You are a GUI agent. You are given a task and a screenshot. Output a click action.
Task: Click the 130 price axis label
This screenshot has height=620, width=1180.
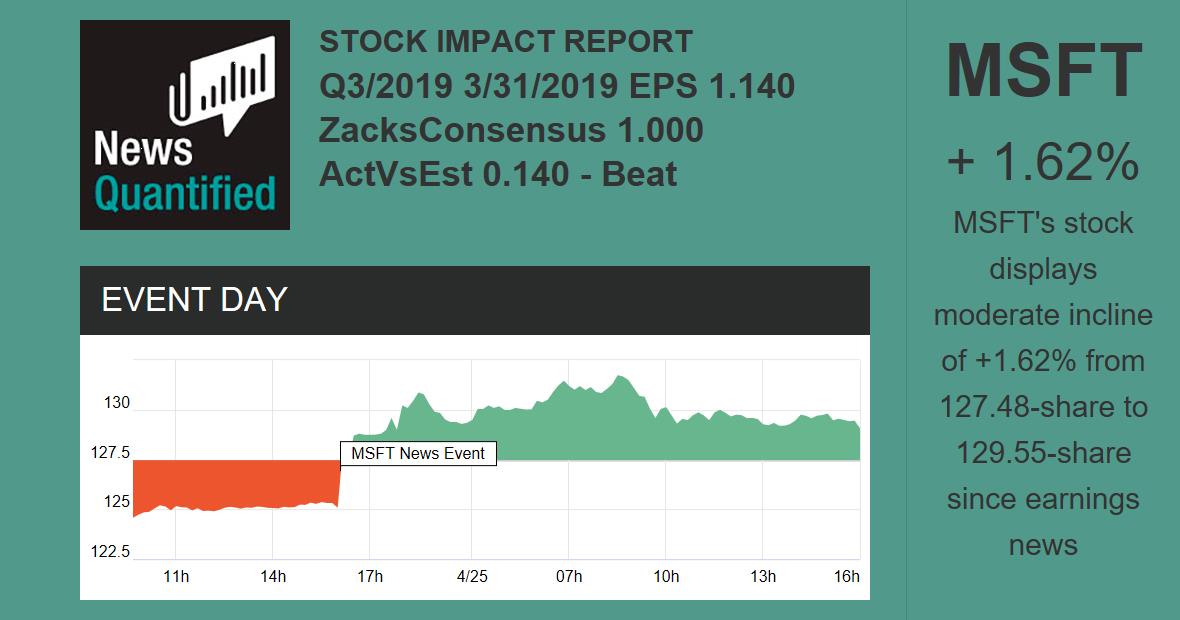point(117,403)
